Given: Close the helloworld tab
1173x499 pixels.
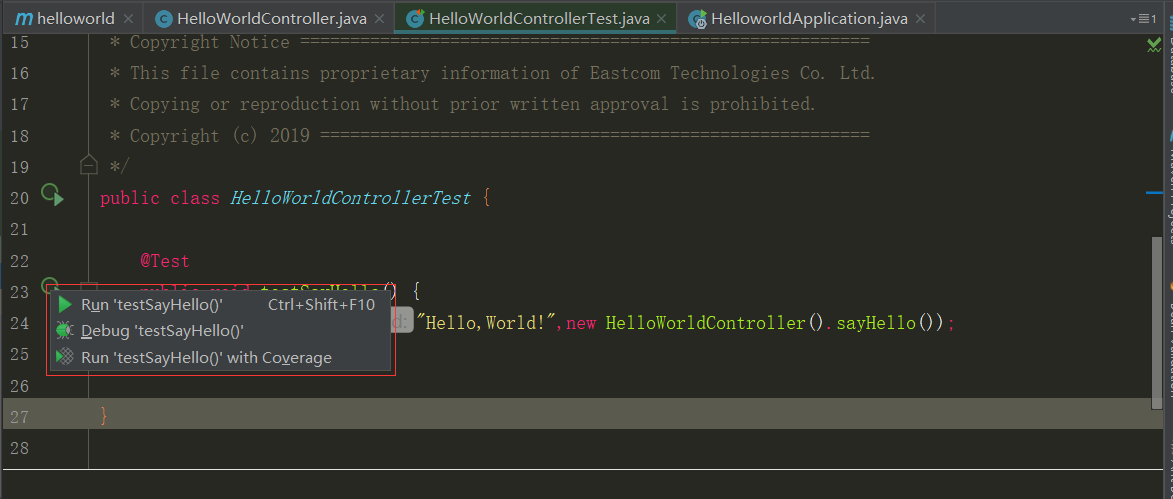Looking at the screenshot, I should (x=129, y=19).
